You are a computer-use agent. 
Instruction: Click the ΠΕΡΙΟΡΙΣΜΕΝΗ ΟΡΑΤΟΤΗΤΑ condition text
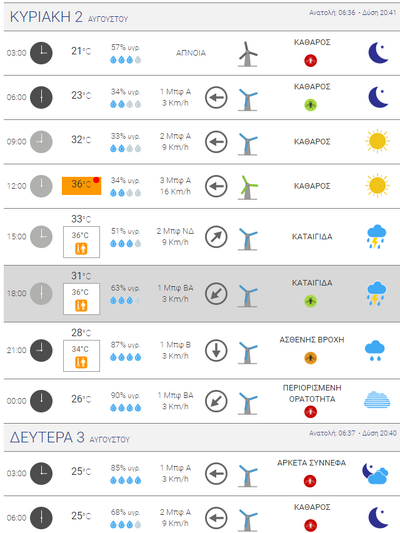(312, 393)
